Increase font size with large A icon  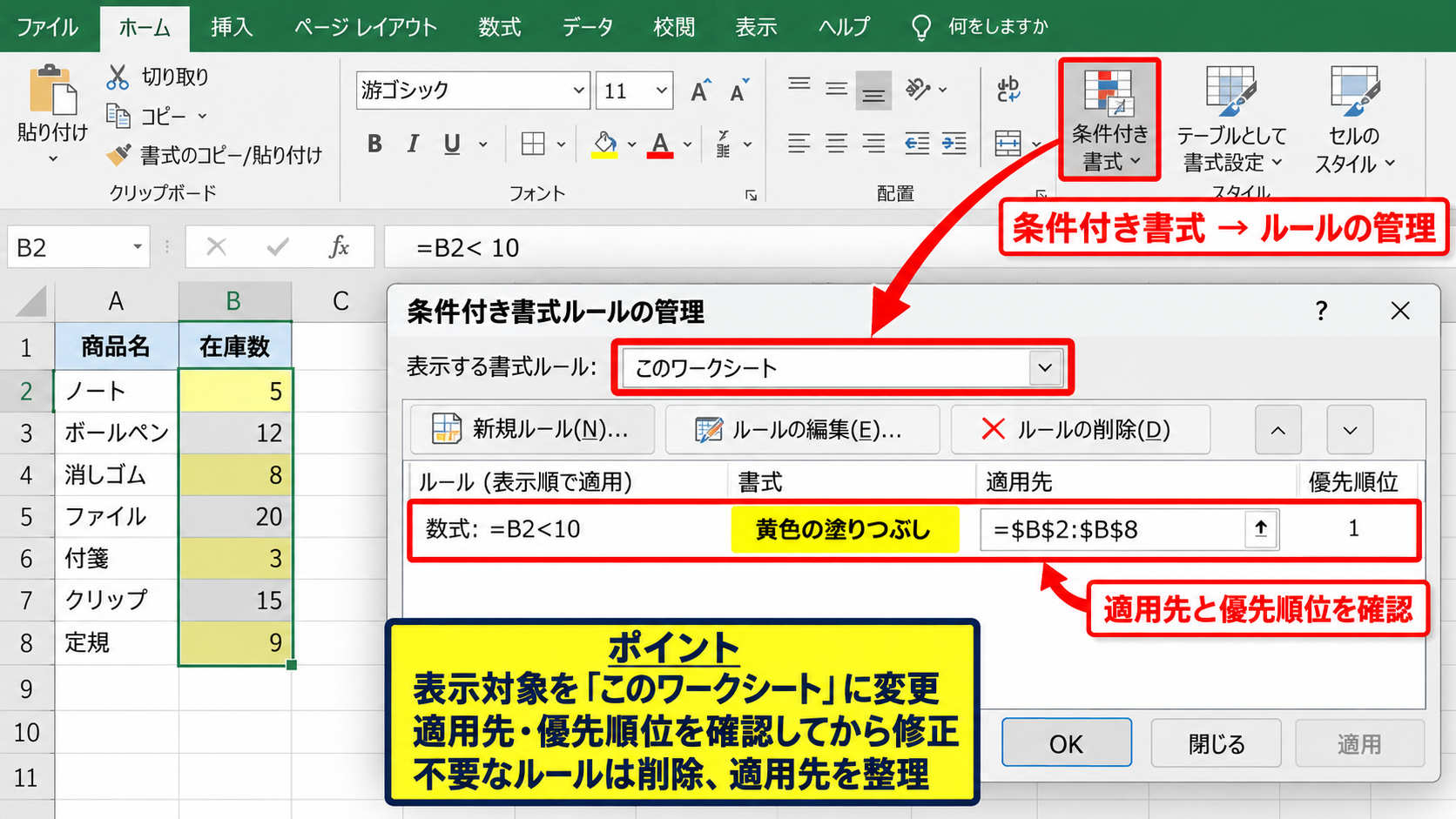pos(700,91)
